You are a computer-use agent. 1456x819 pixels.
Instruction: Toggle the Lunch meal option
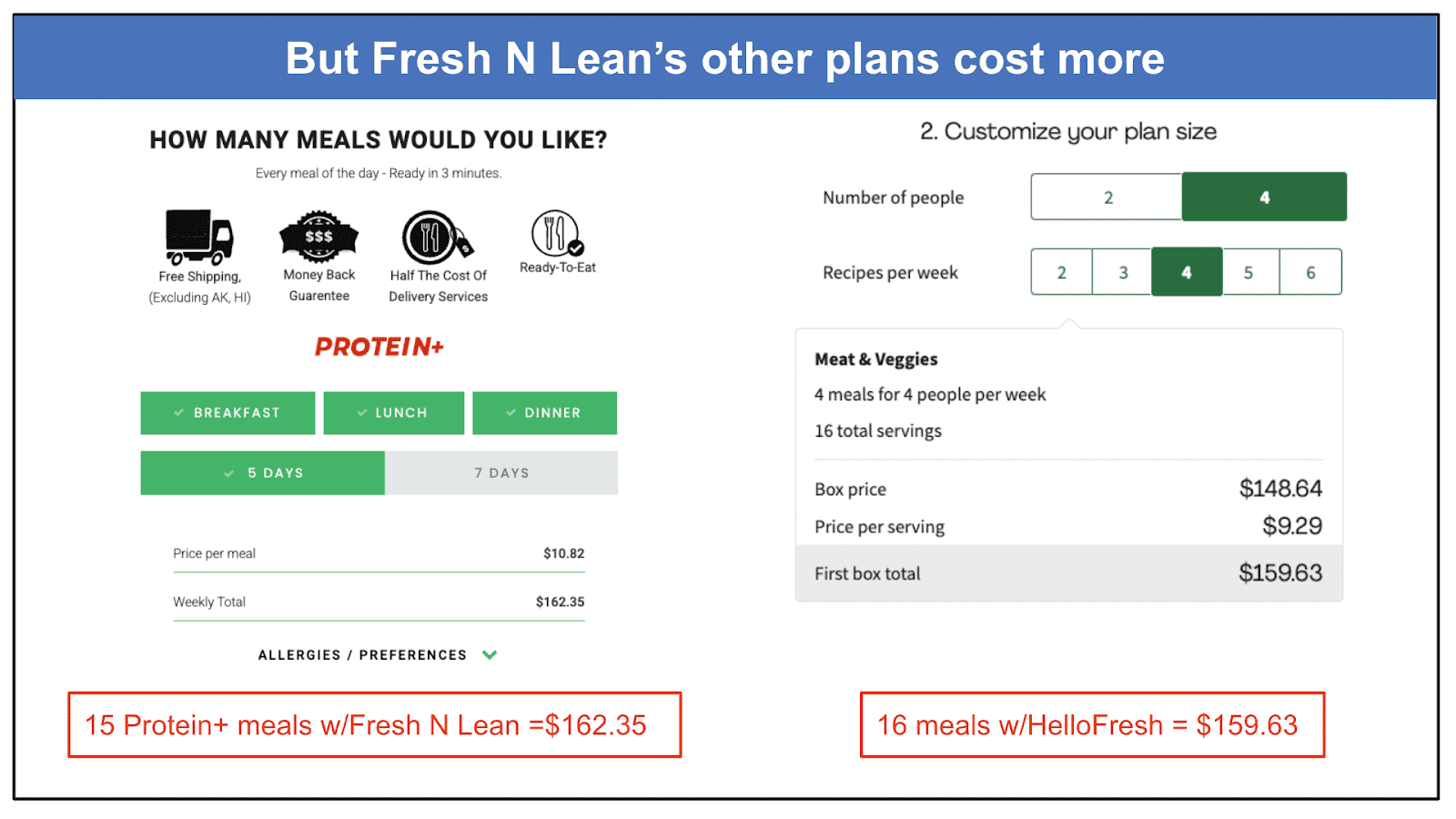pos(393,413)
